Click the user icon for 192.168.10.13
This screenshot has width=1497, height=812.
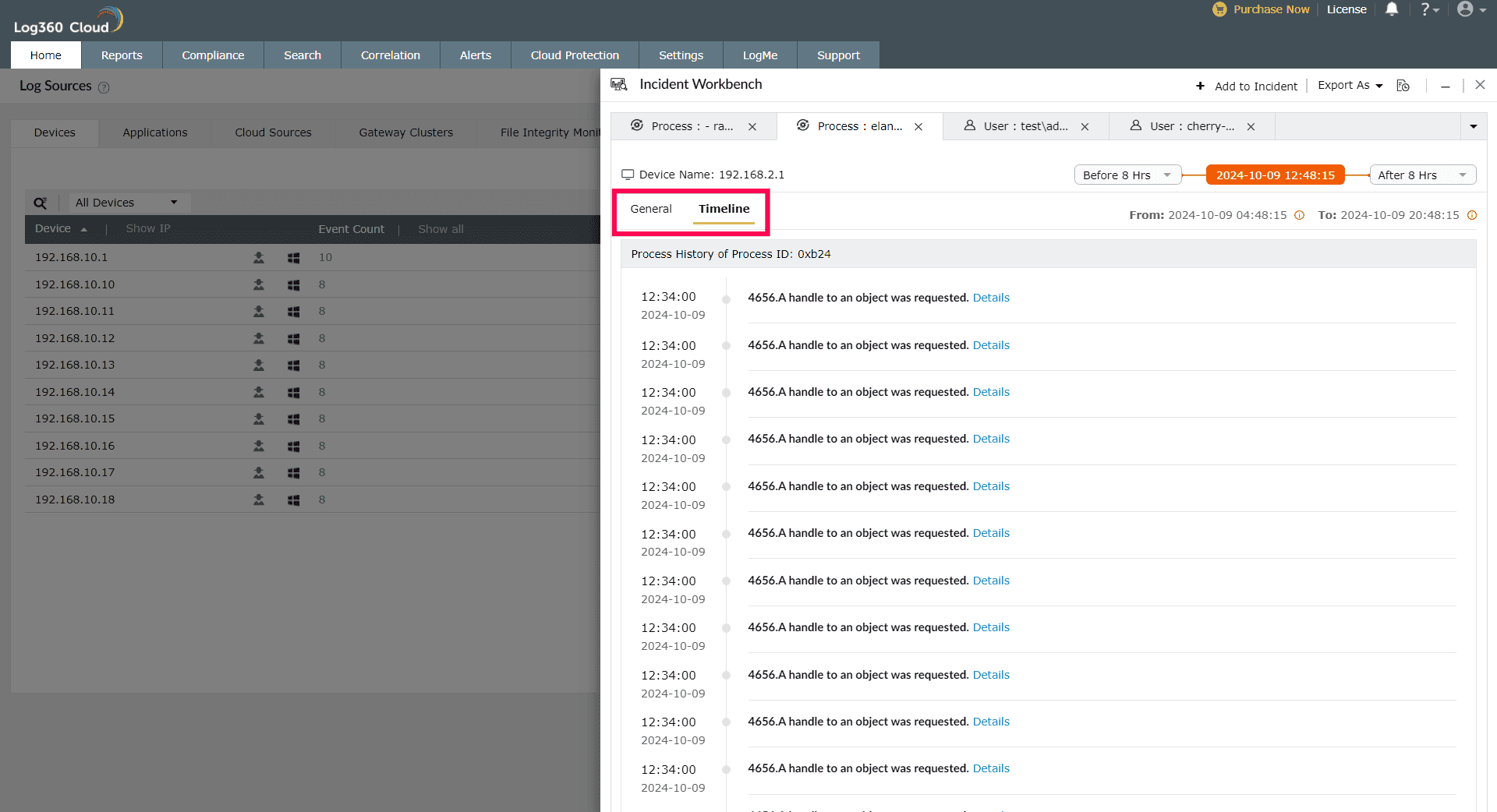click(259, 365)
